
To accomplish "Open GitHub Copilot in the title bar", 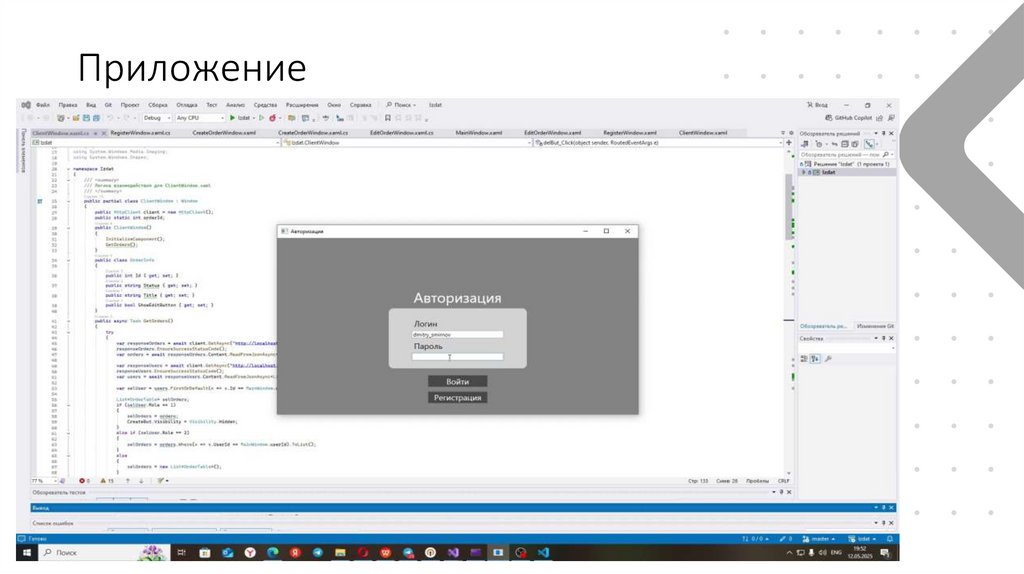I will tap(848, 118).
